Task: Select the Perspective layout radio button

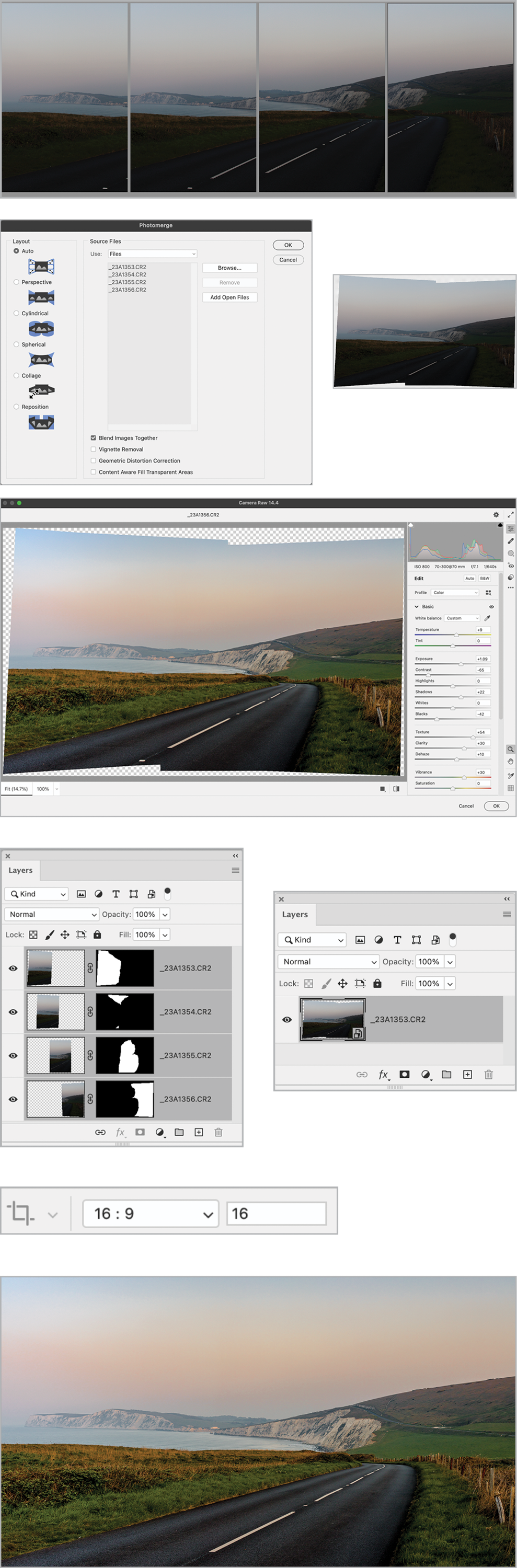Action: click(16, 282)
